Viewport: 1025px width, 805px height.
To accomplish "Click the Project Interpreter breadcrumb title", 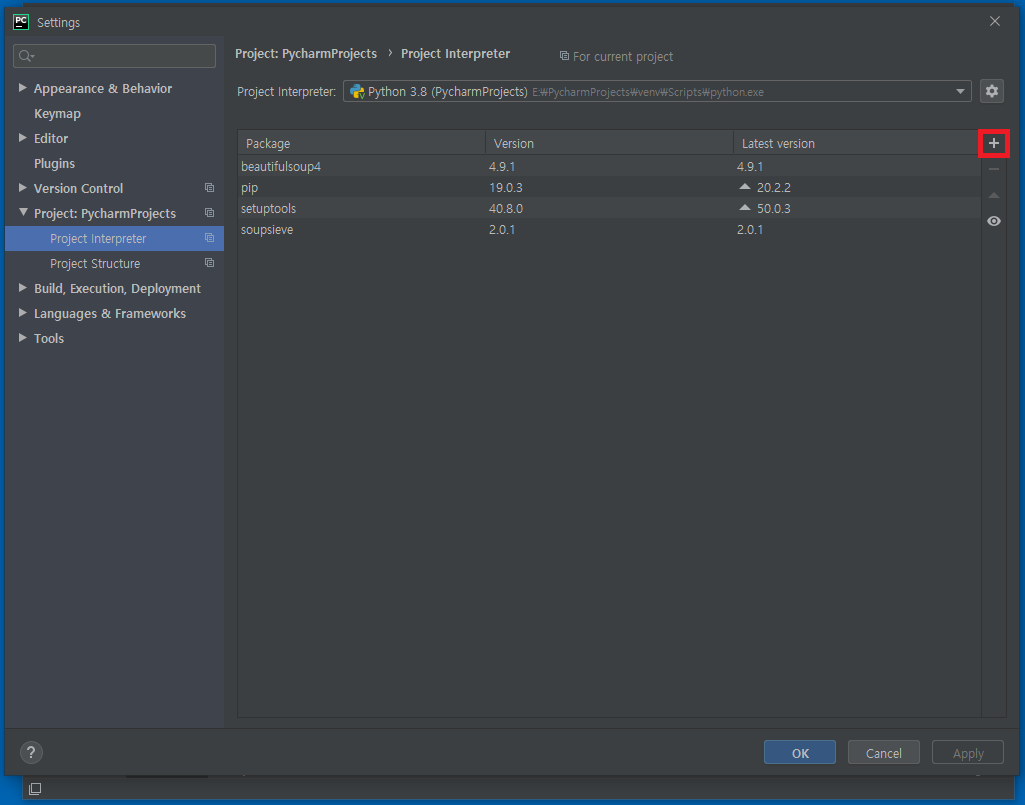I will pos(456,54).
